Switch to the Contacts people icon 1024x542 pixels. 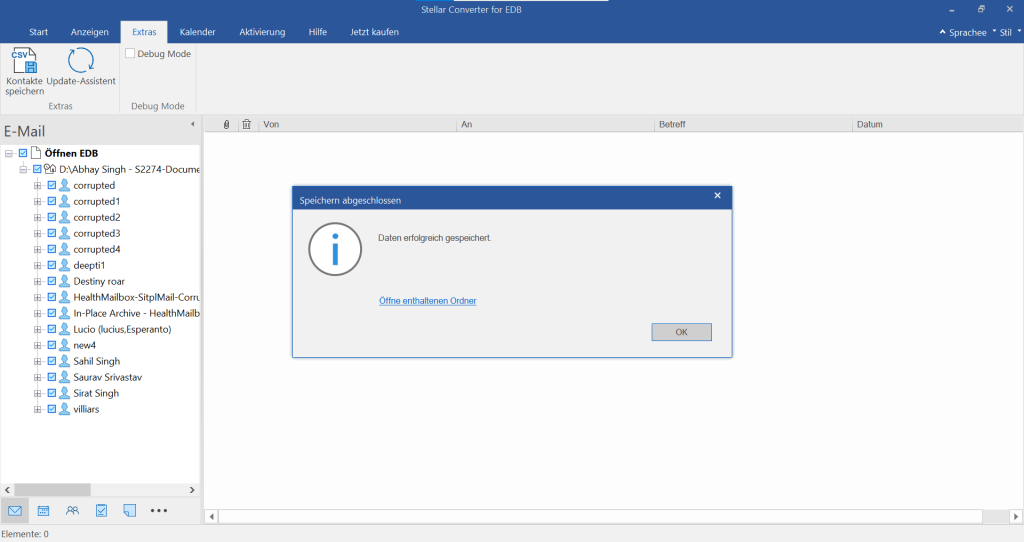tap(72, 511)
